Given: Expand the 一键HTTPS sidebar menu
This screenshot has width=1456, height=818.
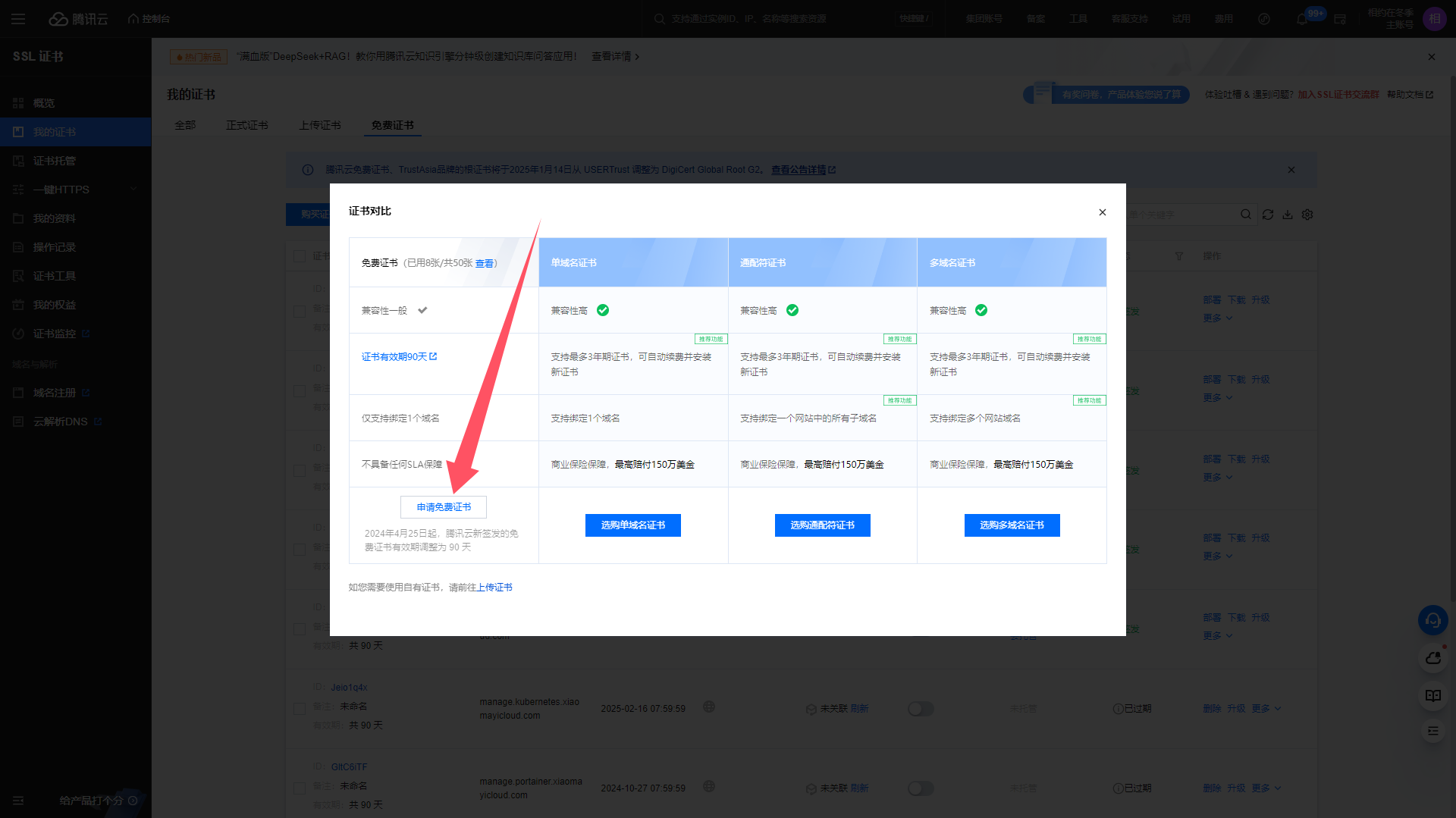Looking at the screenshot, I should click(76, 190).
